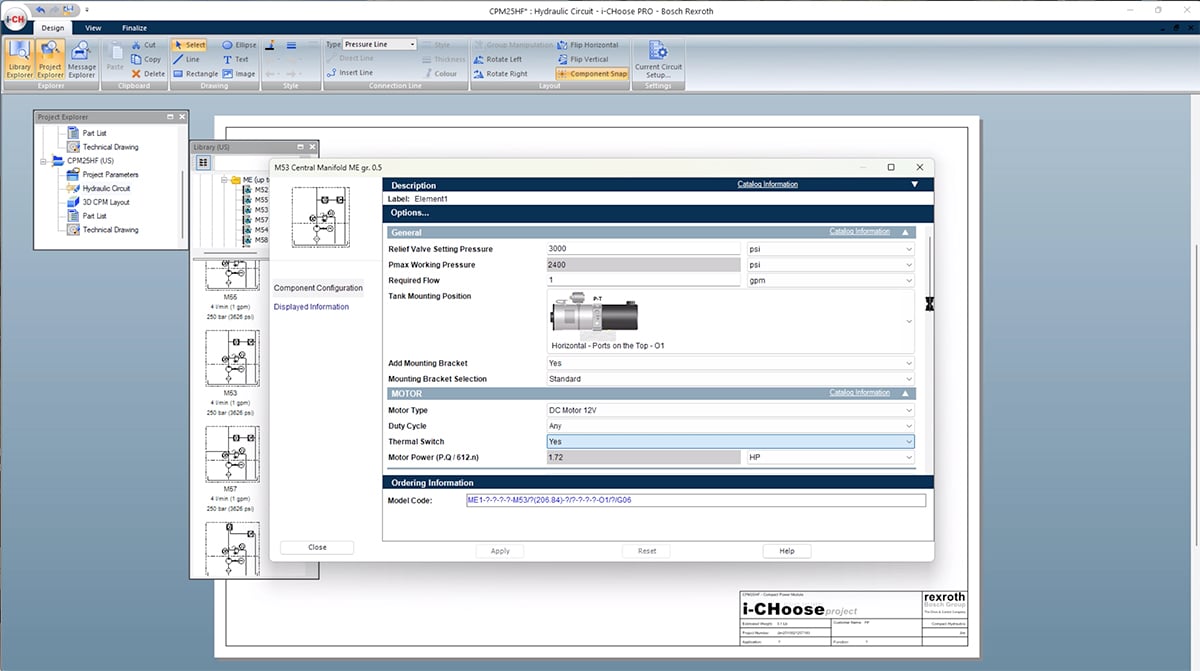1200x671 pixels.
Task: Open the Motor Type dropdown
Action: (x=730, y=410)
